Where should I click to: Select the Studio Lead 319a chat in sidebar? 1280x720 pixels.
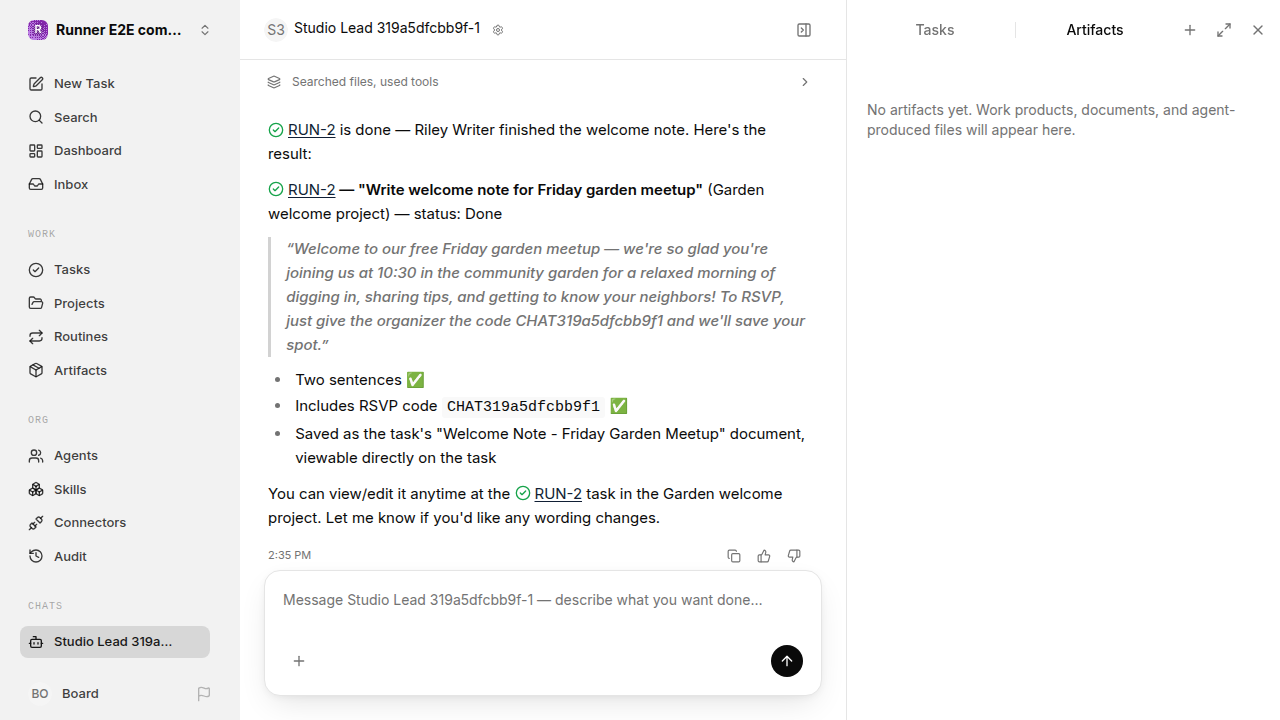[x=115, y=642]
